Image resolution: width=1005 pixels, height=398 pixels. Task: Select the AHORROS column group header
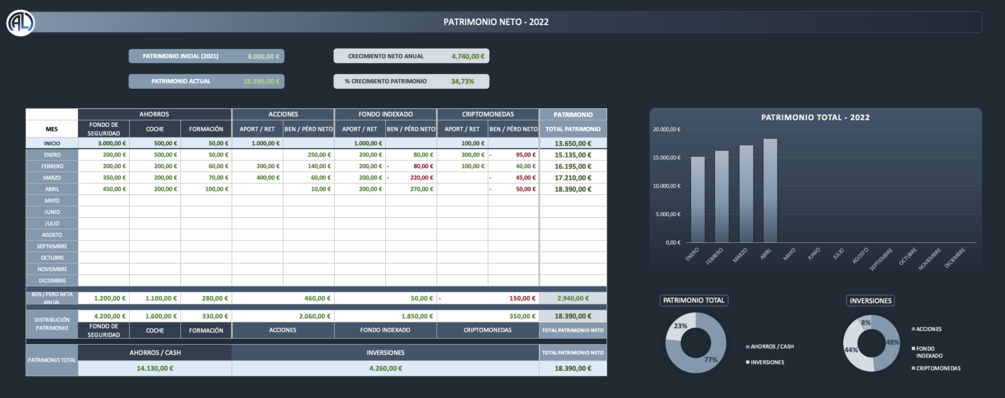(x=154, y=114)
